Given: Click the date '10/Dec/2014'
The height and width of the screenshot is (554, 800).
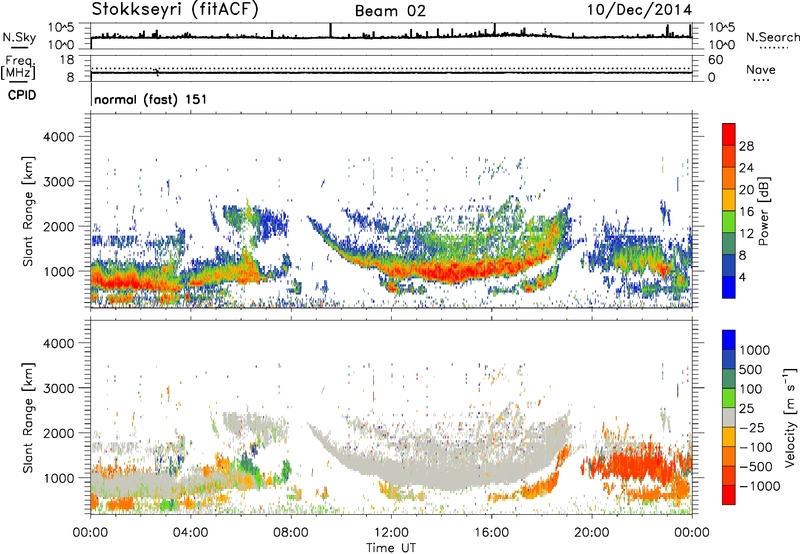Looking at the screenshot, I should 639,10.
